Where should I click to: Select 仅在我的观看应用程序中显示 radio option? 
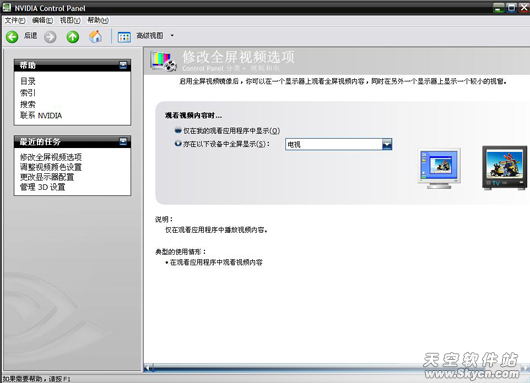click(178, 130)
